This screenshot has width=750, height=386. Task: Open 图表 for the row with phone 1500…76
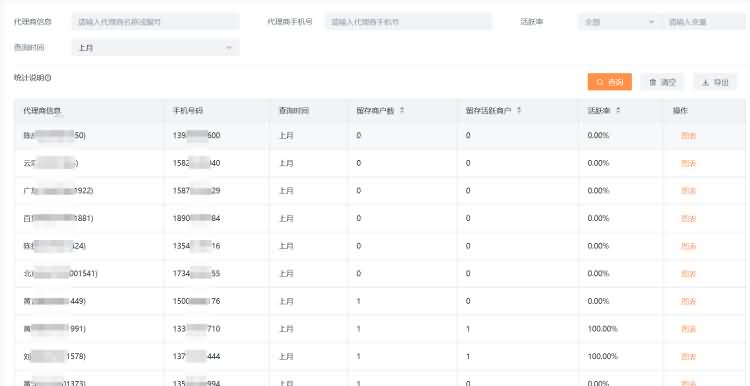(x=688, y=301)
